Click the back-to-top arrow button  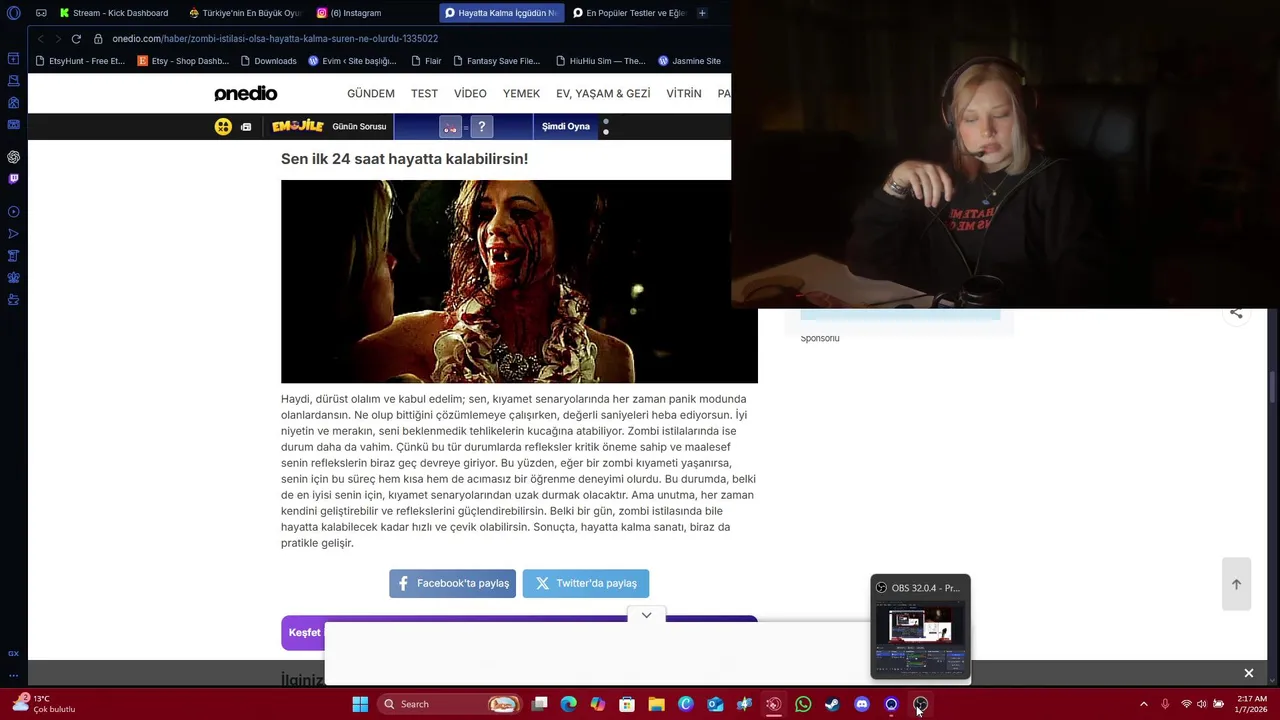coord(1236,584)
